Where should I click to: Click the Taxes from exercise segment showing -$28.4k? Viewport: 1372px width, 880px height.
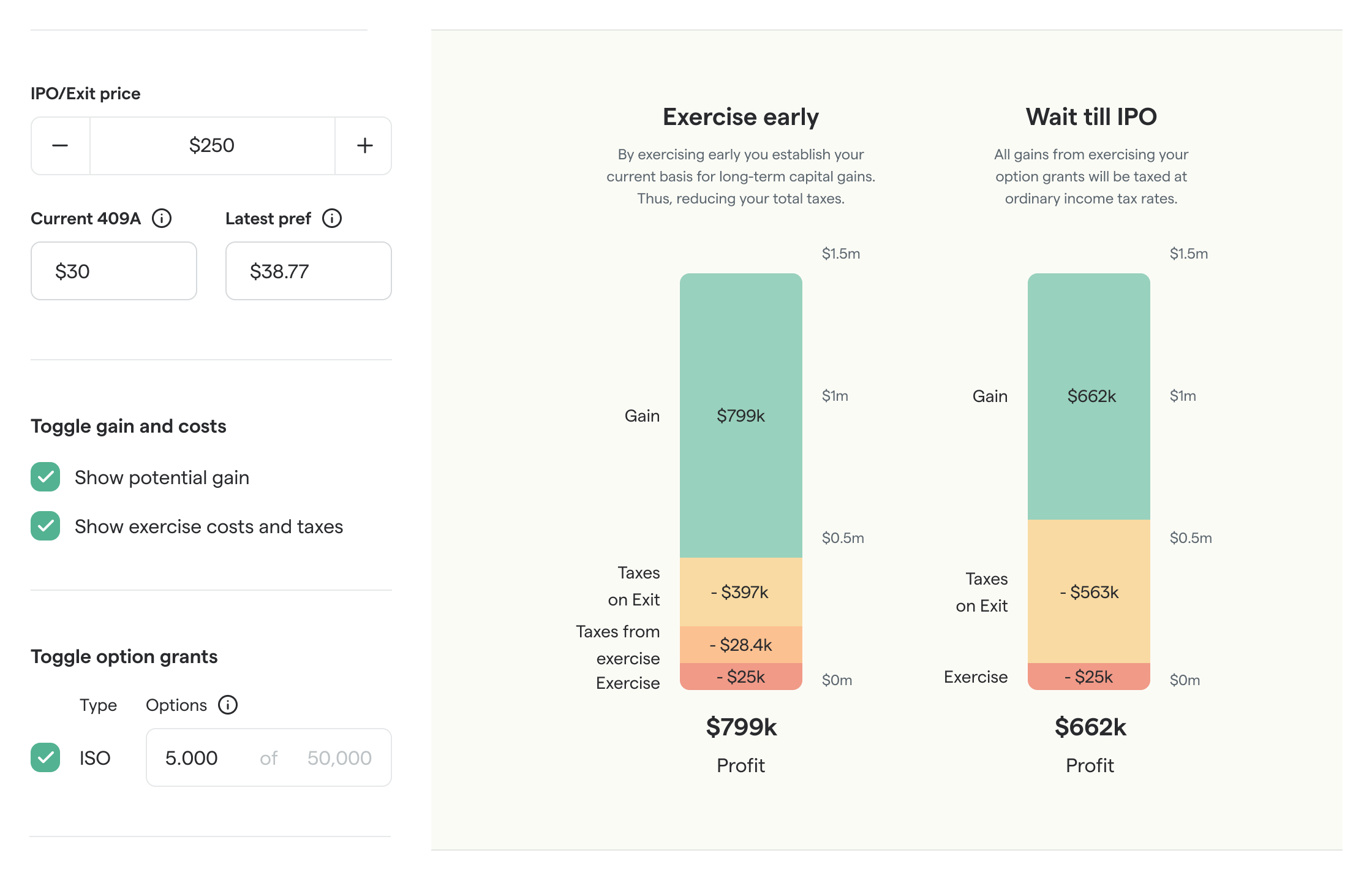(741, 645)
